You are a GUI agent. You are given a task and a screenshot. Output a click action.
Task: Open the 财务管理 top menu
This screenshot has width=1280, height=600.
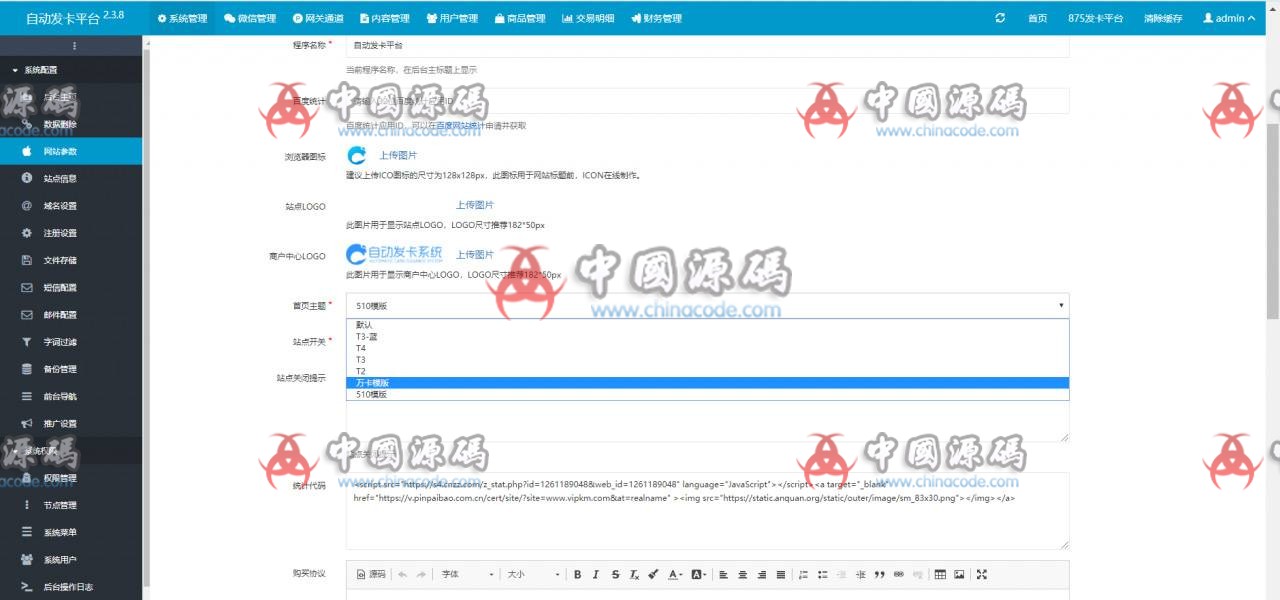[656, 18]
